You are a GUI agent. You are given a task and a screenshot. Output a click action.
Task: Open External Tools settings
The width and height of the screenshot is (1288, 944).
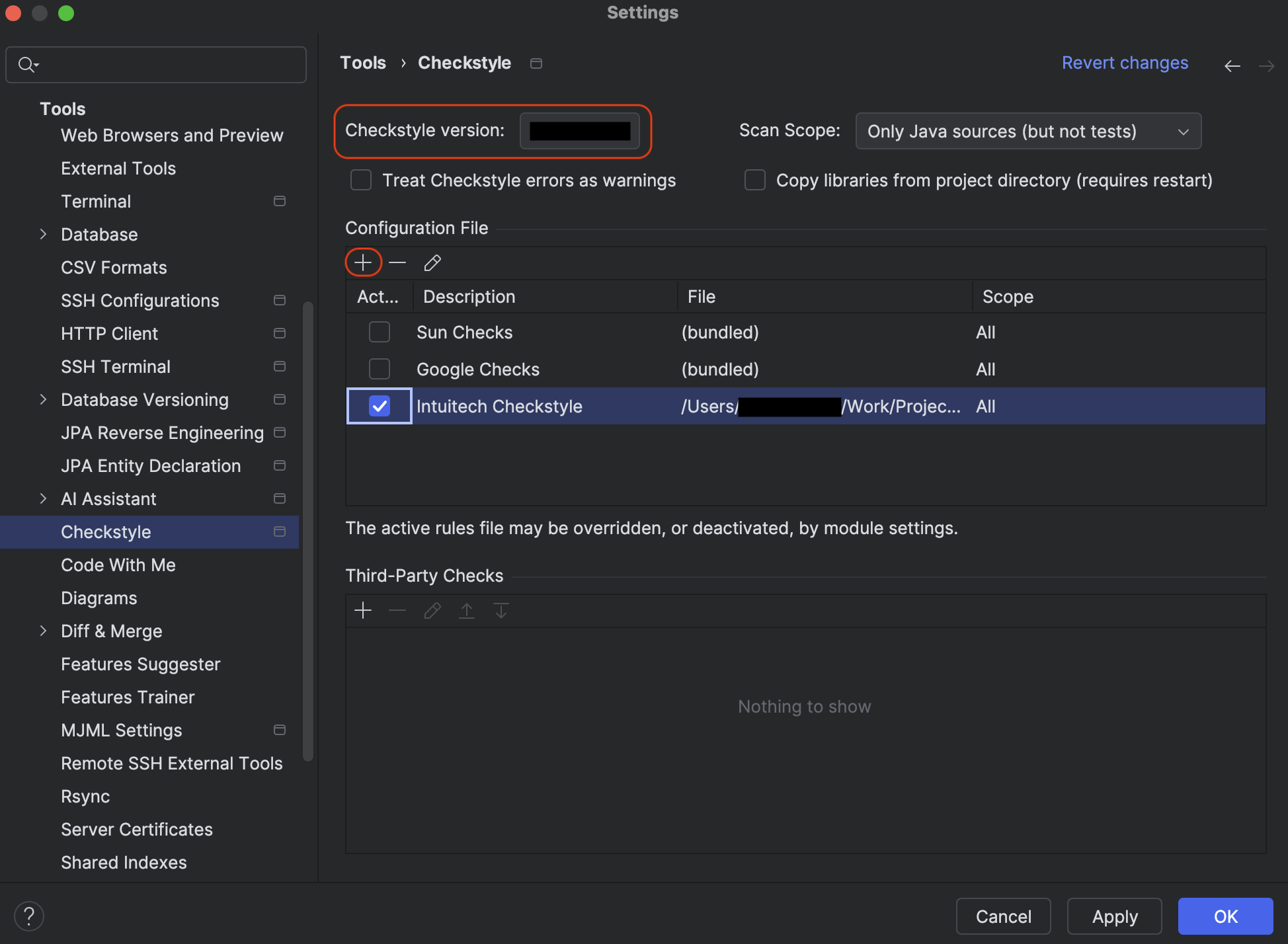(x=118, y=168)
